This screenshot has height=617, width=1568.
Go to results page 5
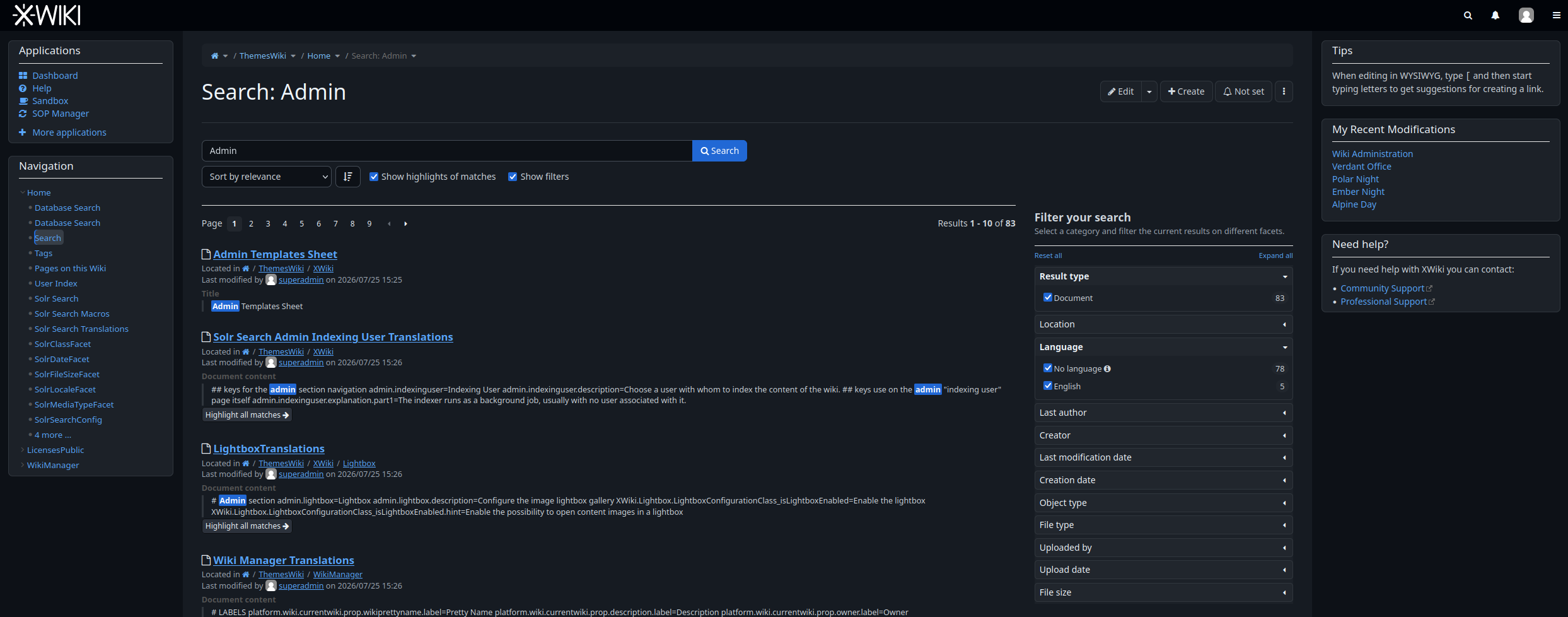302,224
